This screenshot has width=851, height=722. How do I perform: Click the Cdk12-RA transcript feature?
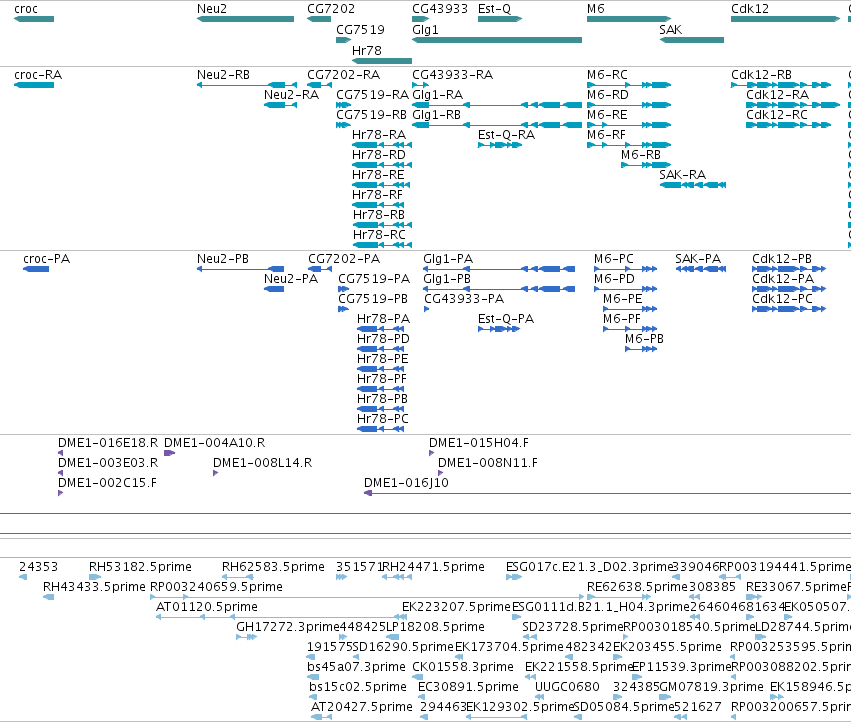tap(793, 105)
